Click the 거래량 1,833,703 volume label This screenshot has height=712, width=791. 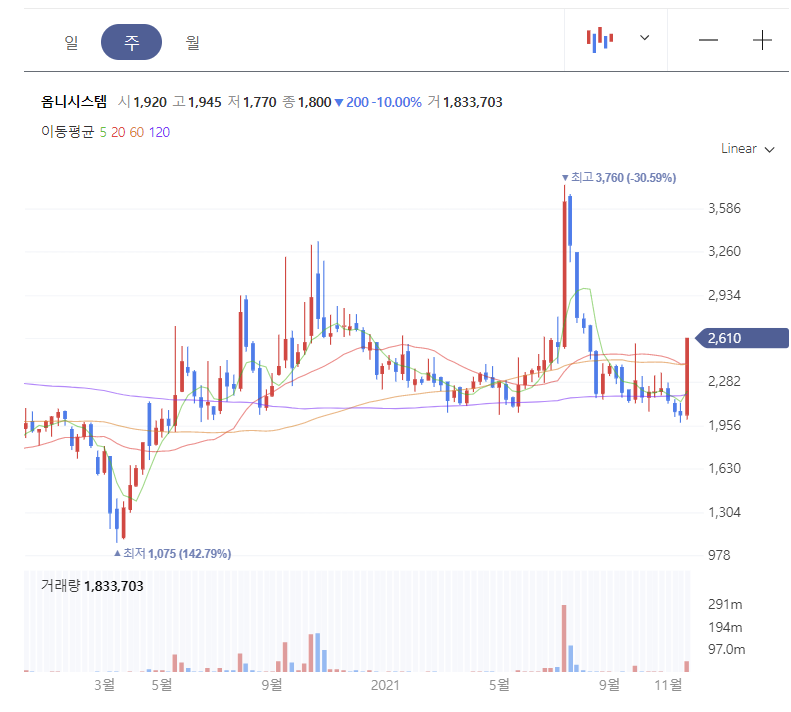[92, 586]
